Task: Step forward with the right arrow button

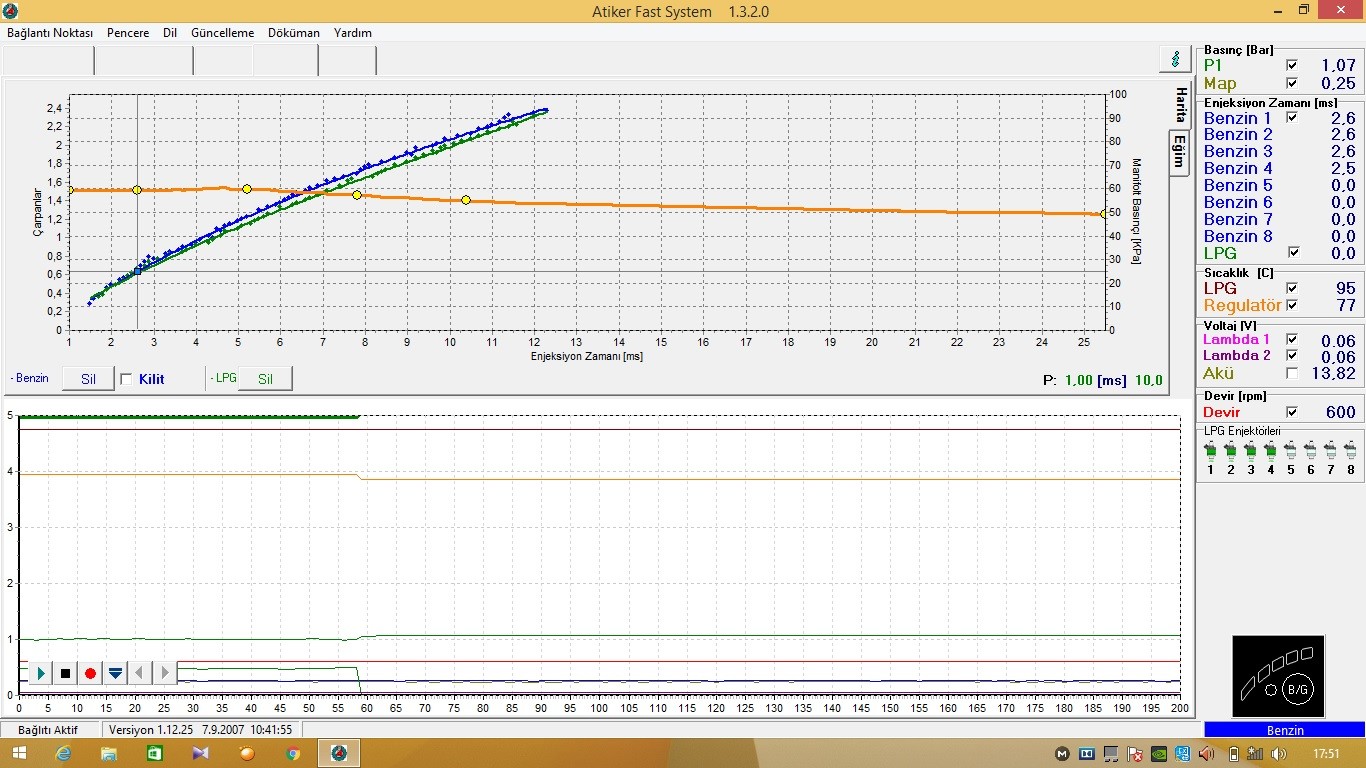Action: pos(165,673)
